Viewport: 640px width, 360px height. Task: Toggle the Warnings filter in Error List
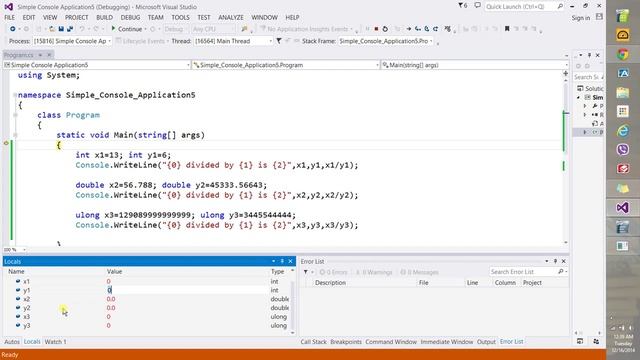(x=374, y=272)
